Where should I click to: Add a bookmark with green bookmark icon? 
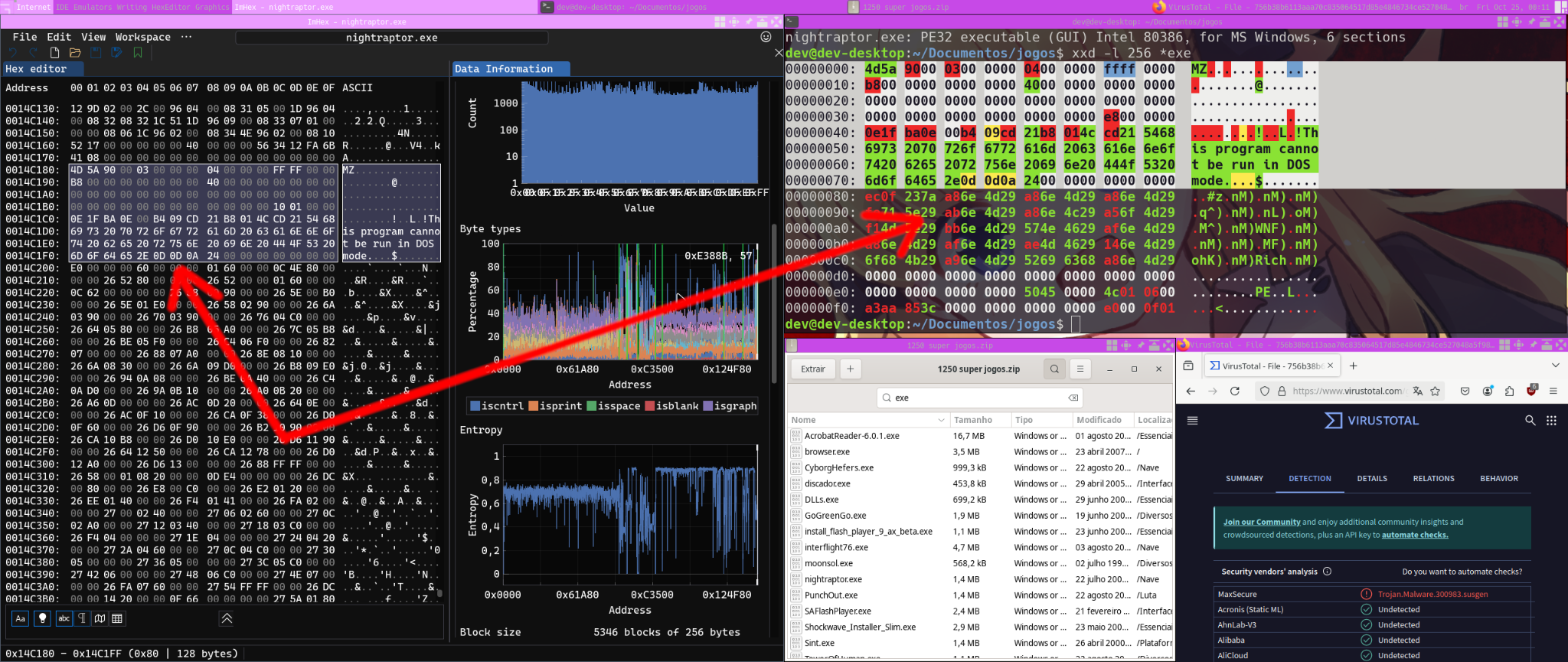click(x=138, y=53)
